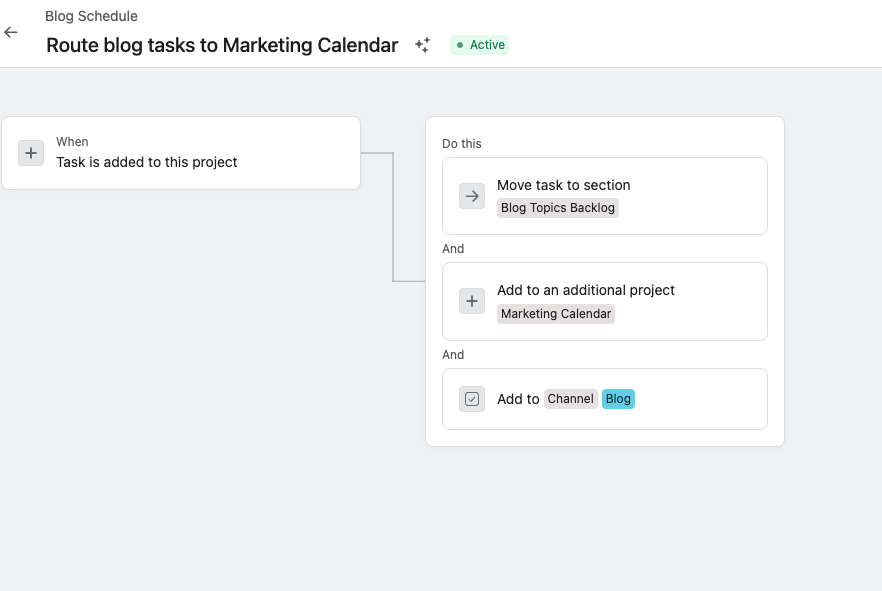Image resolution: width=882 pixels, height=591 pixels.
Task: Open the Blog Schedule breadcrumb
Action: point(91,16)
